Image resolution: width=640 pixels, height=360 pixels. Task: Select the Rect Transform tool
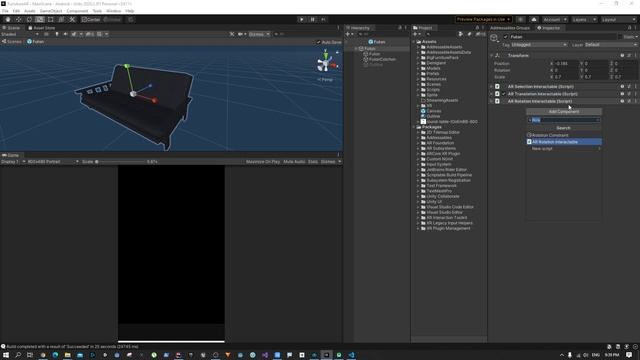tap(50, 20)
